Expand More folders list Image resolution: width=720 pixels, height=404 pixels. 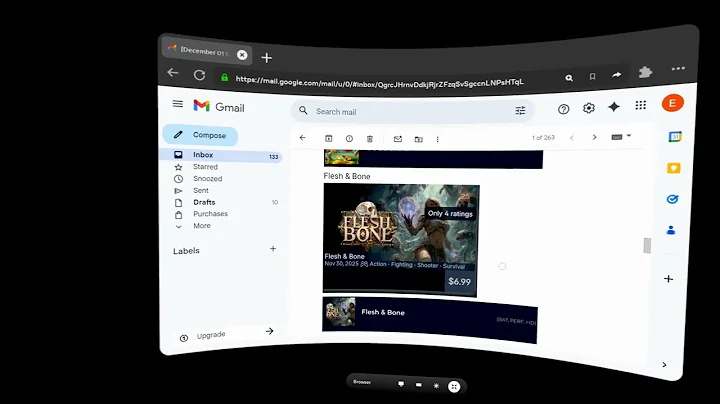tap(202, 226)
